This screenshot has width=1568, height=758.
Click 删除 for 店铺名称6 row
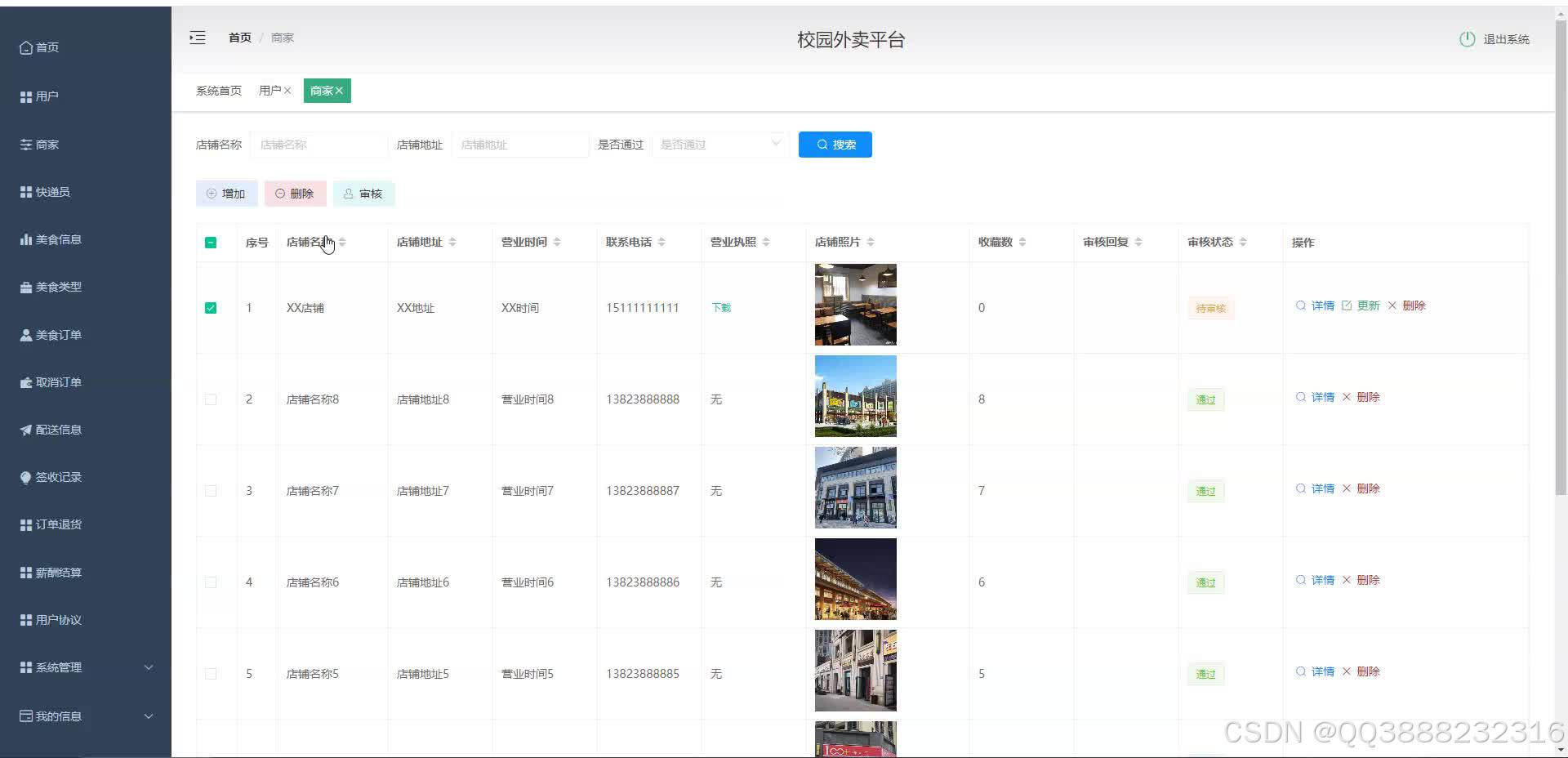[x=1361, y=580]
